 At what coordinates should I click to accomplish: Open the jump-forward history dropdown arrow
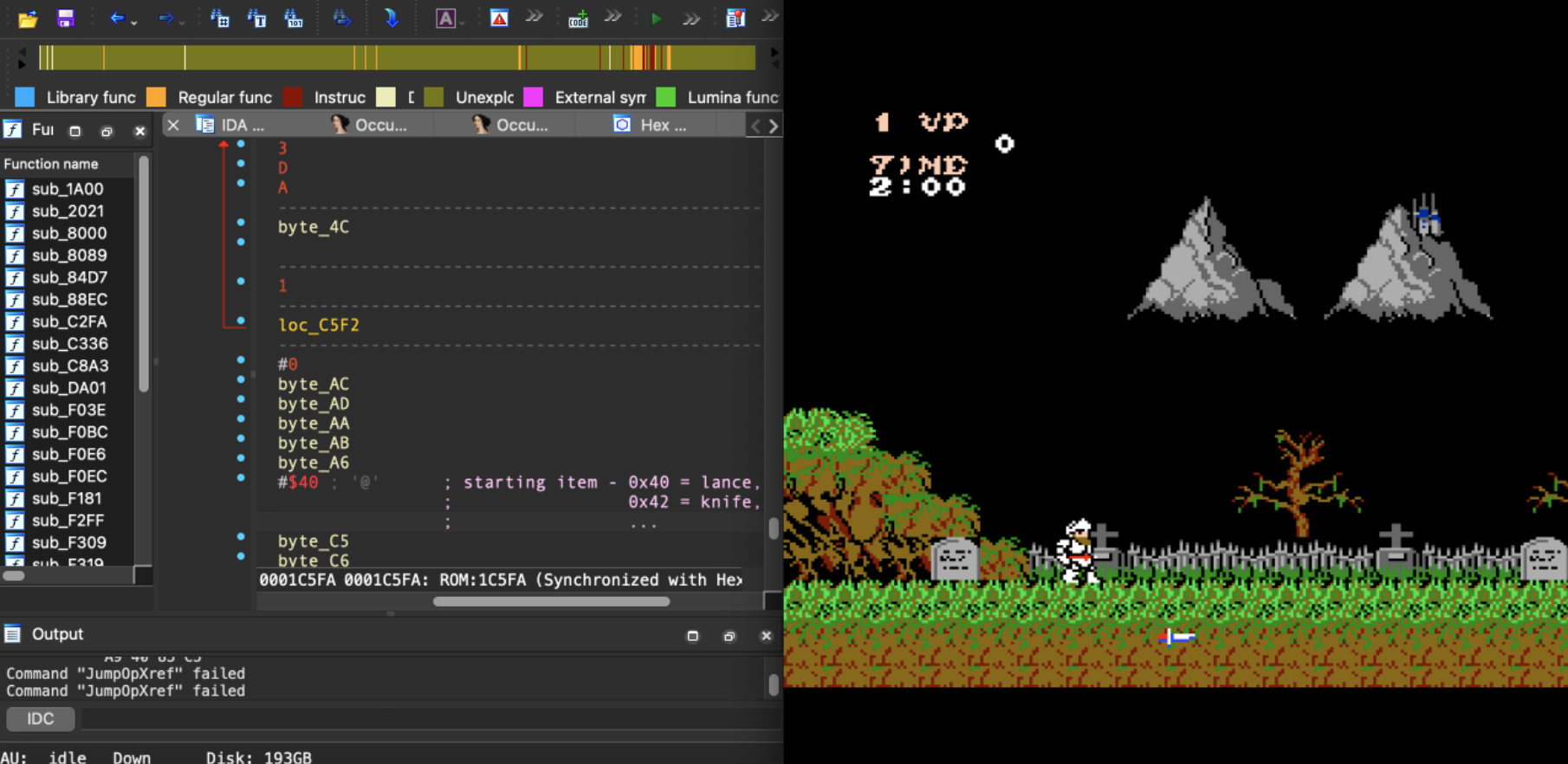click(182, 22)
